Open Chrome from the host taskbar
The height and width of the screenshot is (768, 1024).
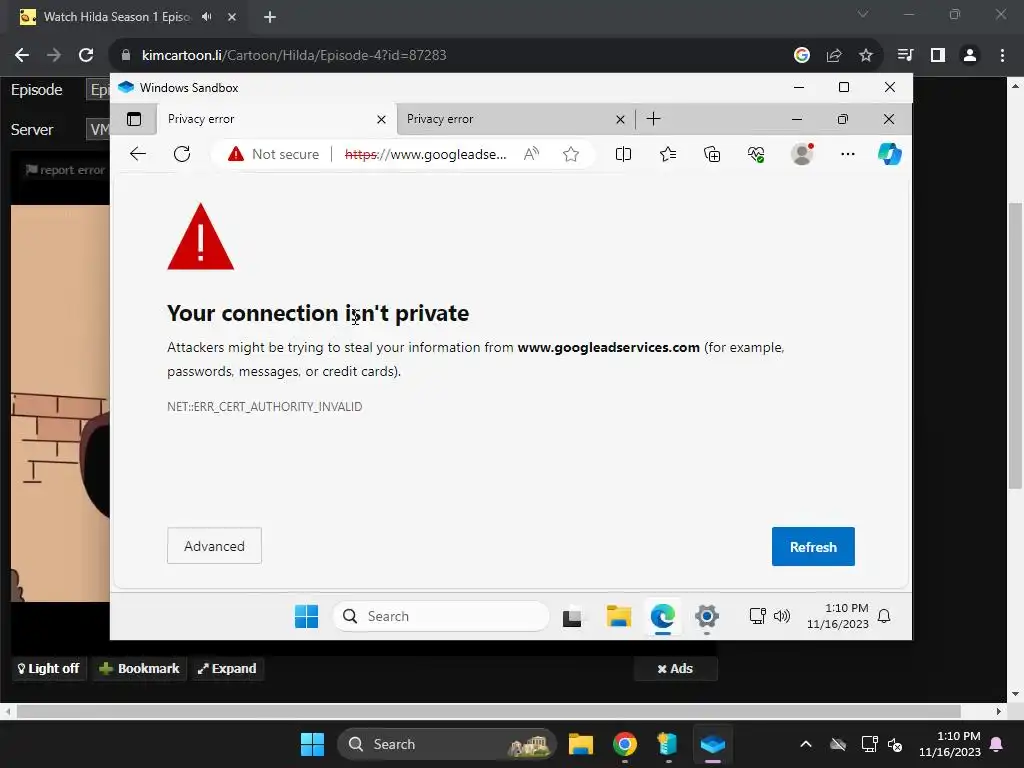[x=625, y=744]
